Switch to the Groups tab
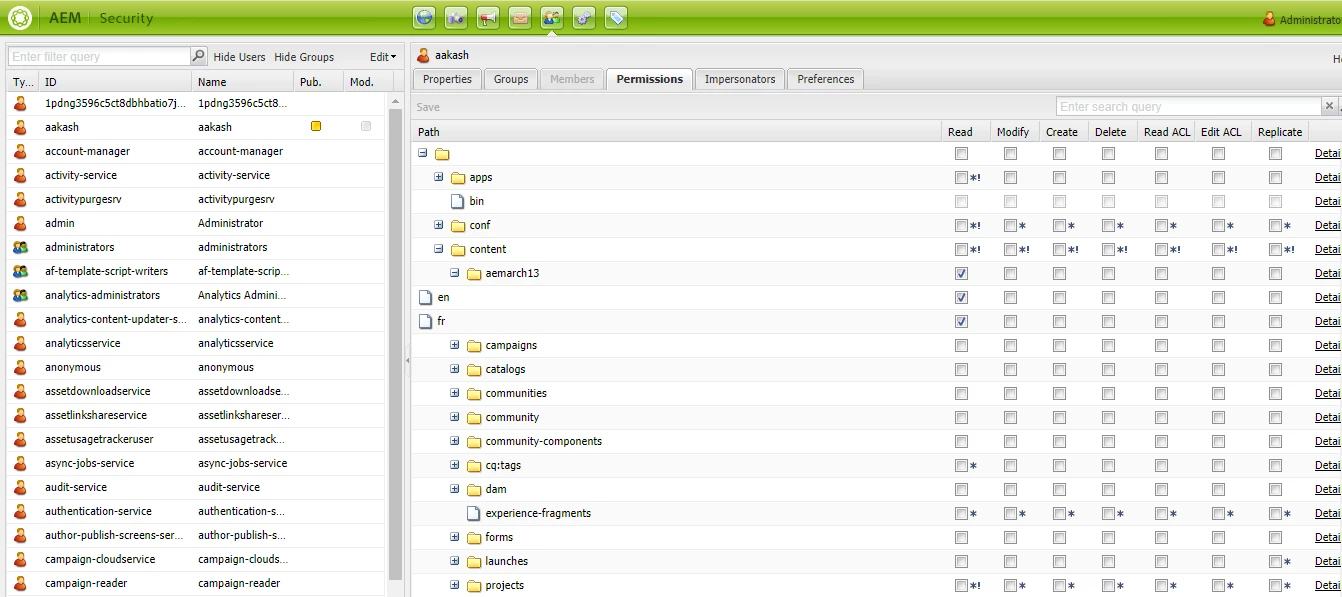 click(x=511, y=79)
